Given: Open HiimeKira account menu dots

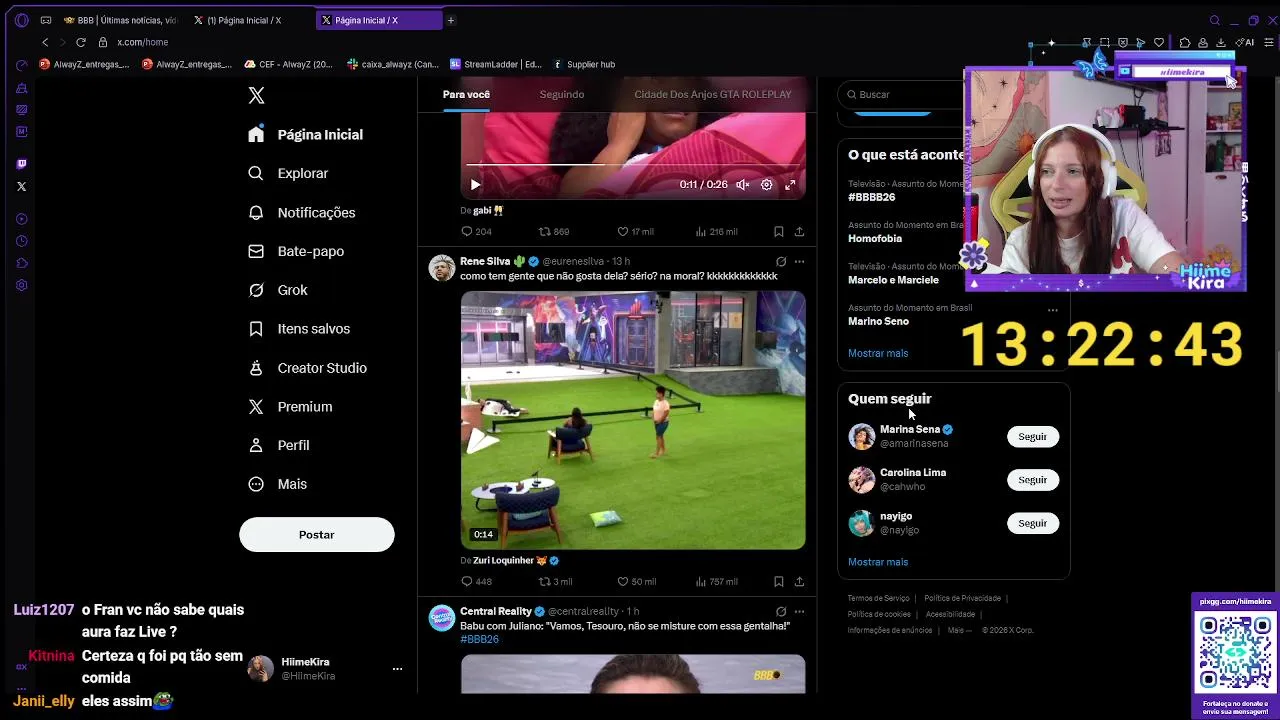Looking at the screenshot, I should 397,669.
